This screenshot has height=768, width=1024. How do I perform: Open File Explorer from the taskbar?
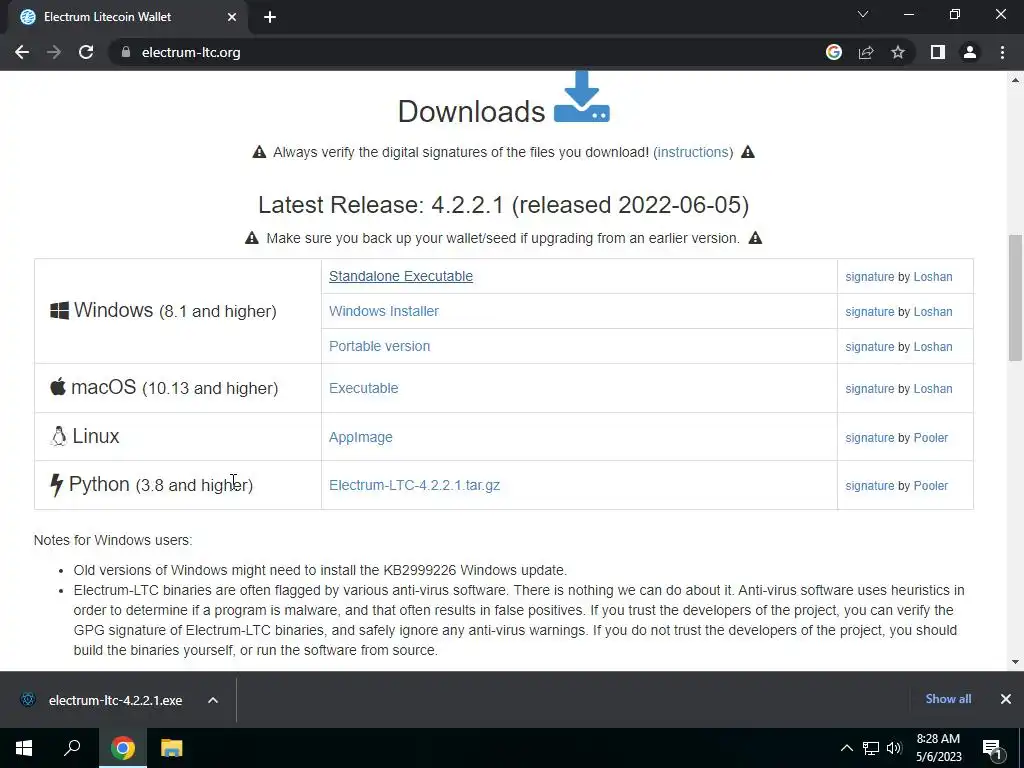[x=171, y=748]
